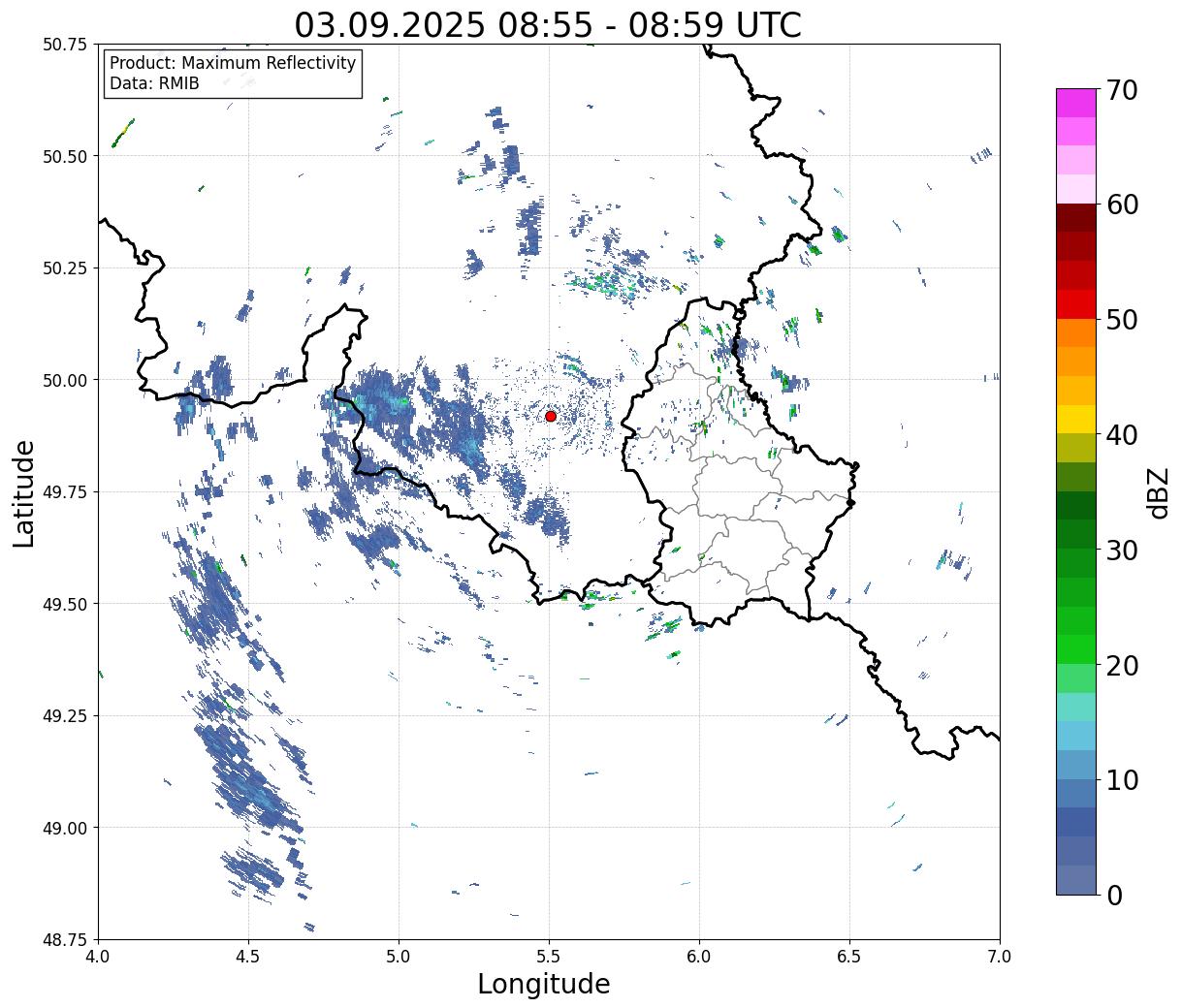Pick the magenta swatch at colorbar top
1182x1008 pixels.
[1076, 103]
